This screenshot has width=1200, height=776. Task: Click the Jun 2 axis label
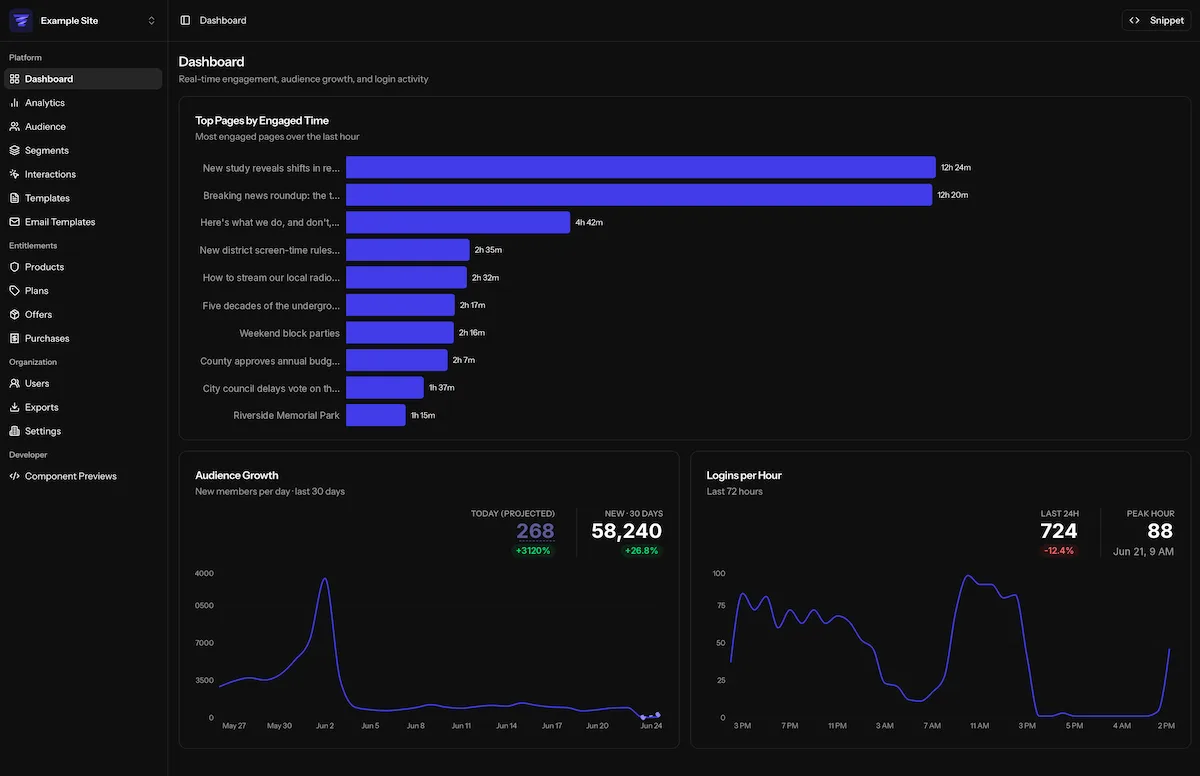coord(325,726)
